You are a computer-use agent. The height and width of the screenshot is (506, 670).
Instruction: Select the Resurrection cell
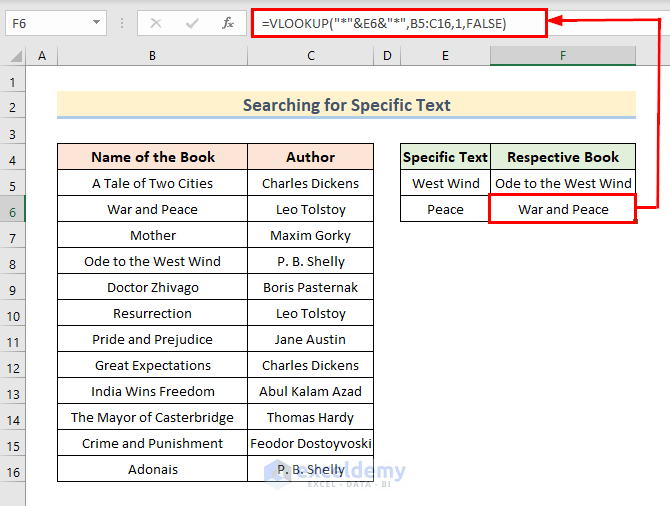(x=153, y=313)
